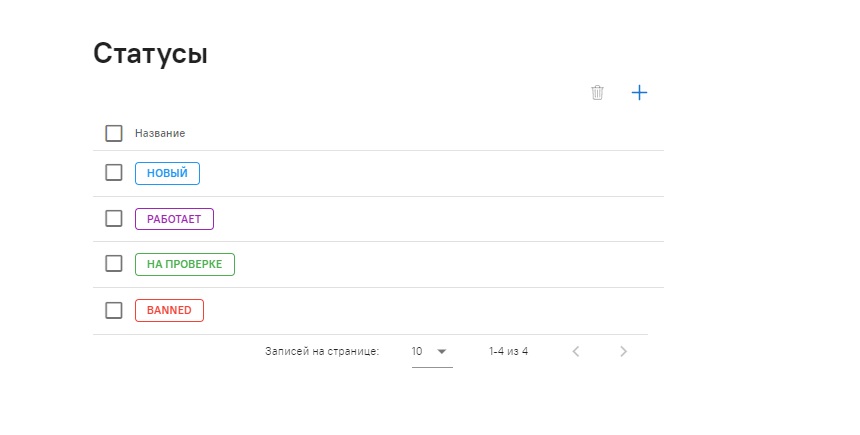This screenshot has width=860, height=435.
Task: Click the Записей на странице label
Action: click(322, 351)
